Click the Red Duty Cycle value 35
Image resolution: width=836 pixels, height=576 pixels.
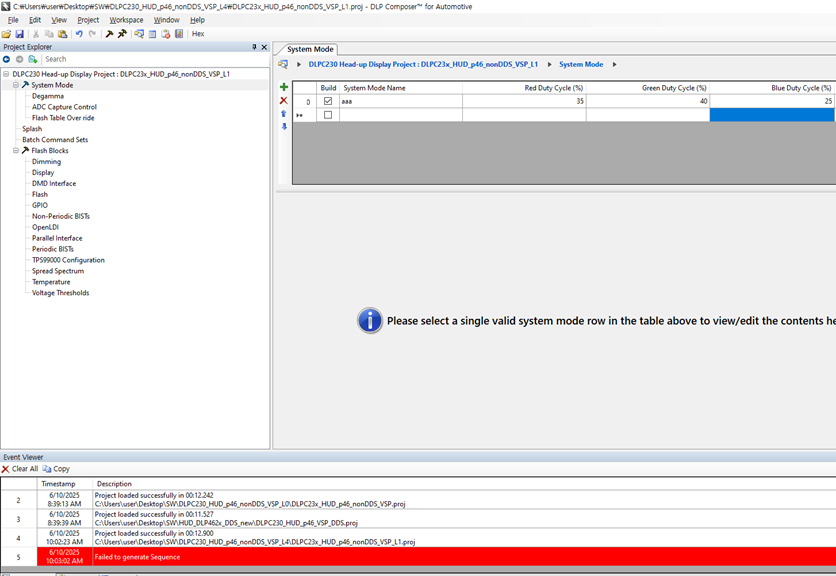point(525,101)
